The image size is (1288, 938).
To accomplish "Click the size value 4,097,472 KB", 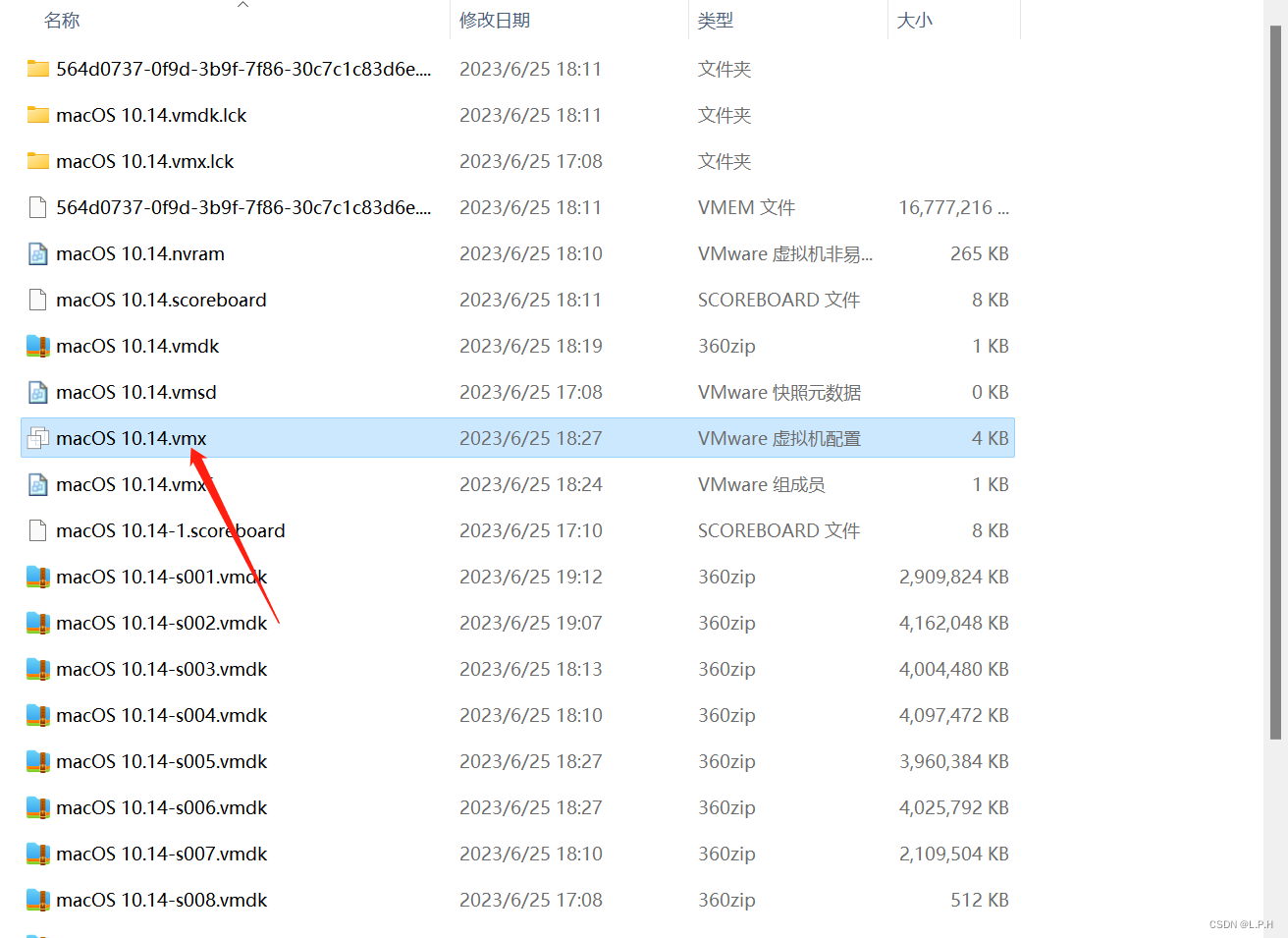I will pyautogui.click(x=954, y=715).
